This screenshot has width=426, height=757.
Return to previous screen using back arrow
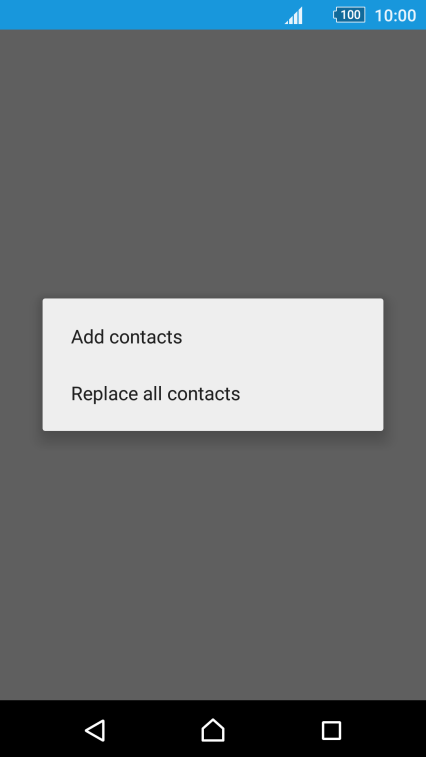tap(95, 730)
